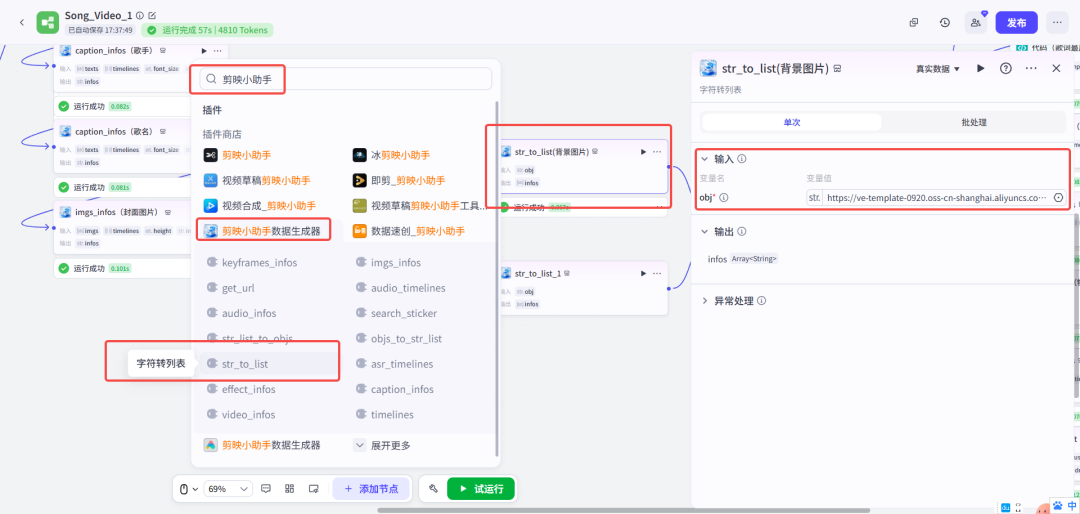The image size is (1080, 514).
Task: Run node from side panel play button
Action: point(981,68)
